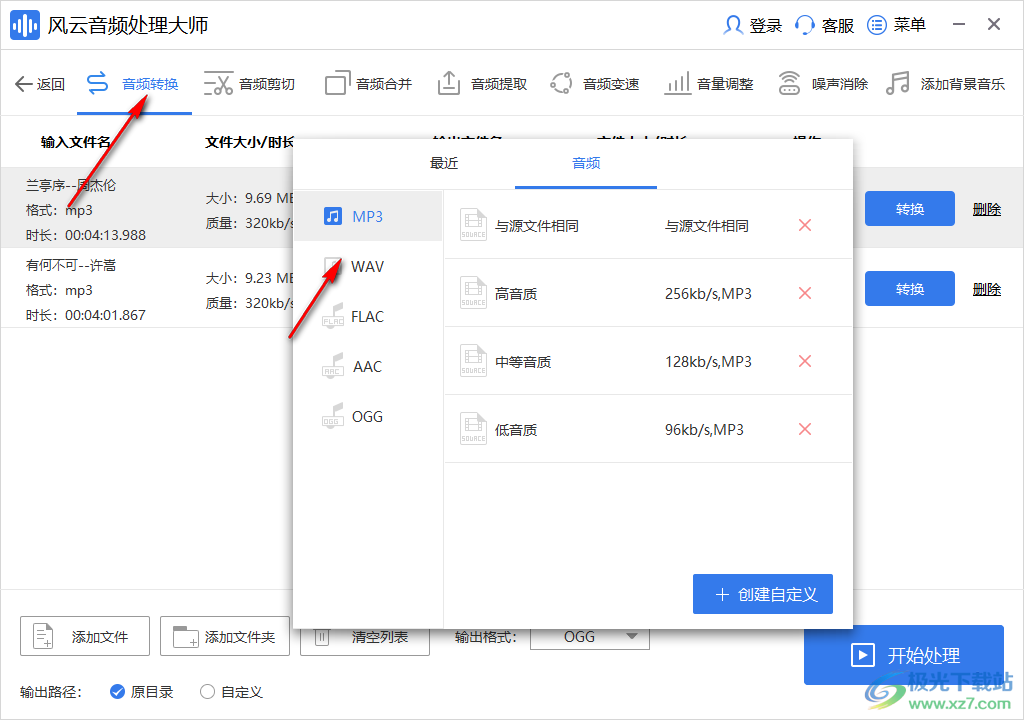The height and width of the screenshot is (720, 1024).
Task: Select the 噪声消除 (noise removal) tool
Action: tap(824, 83)
